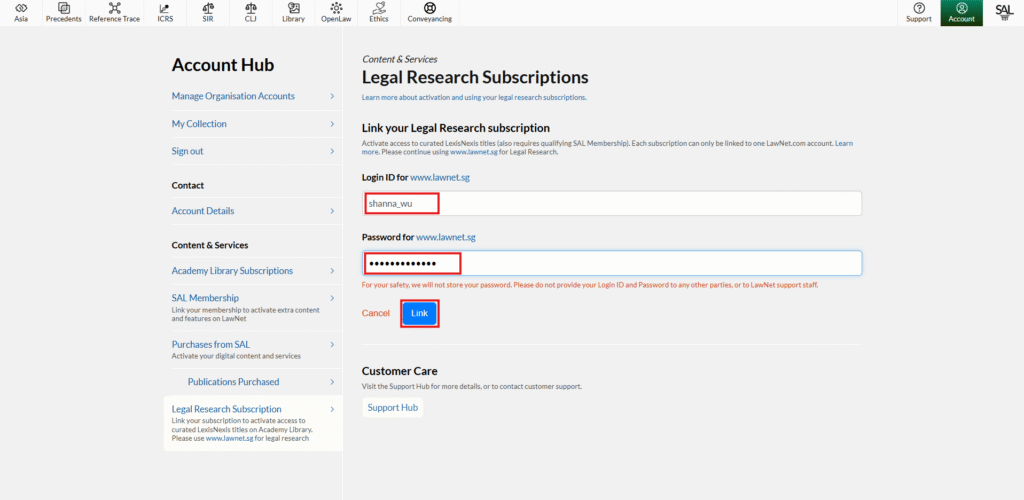Click the chevron beside Sign out
Screen dimensions: 1024x500
tap(332, 151)
